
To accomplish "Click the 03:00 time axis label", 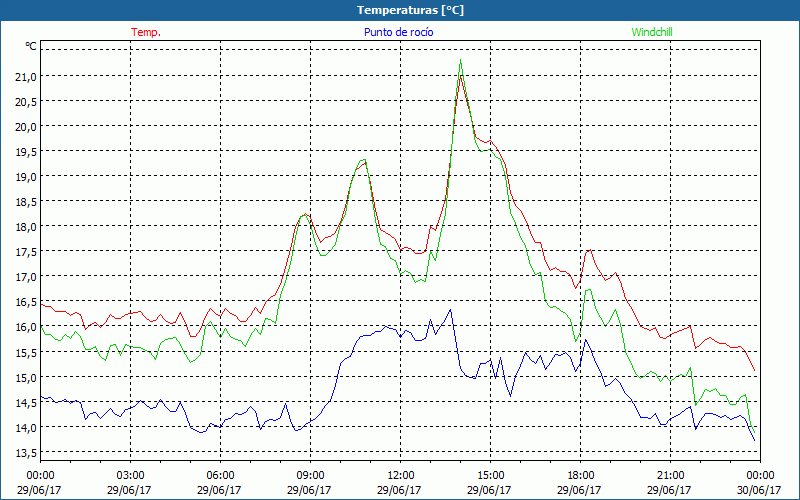I will (130, 475).
